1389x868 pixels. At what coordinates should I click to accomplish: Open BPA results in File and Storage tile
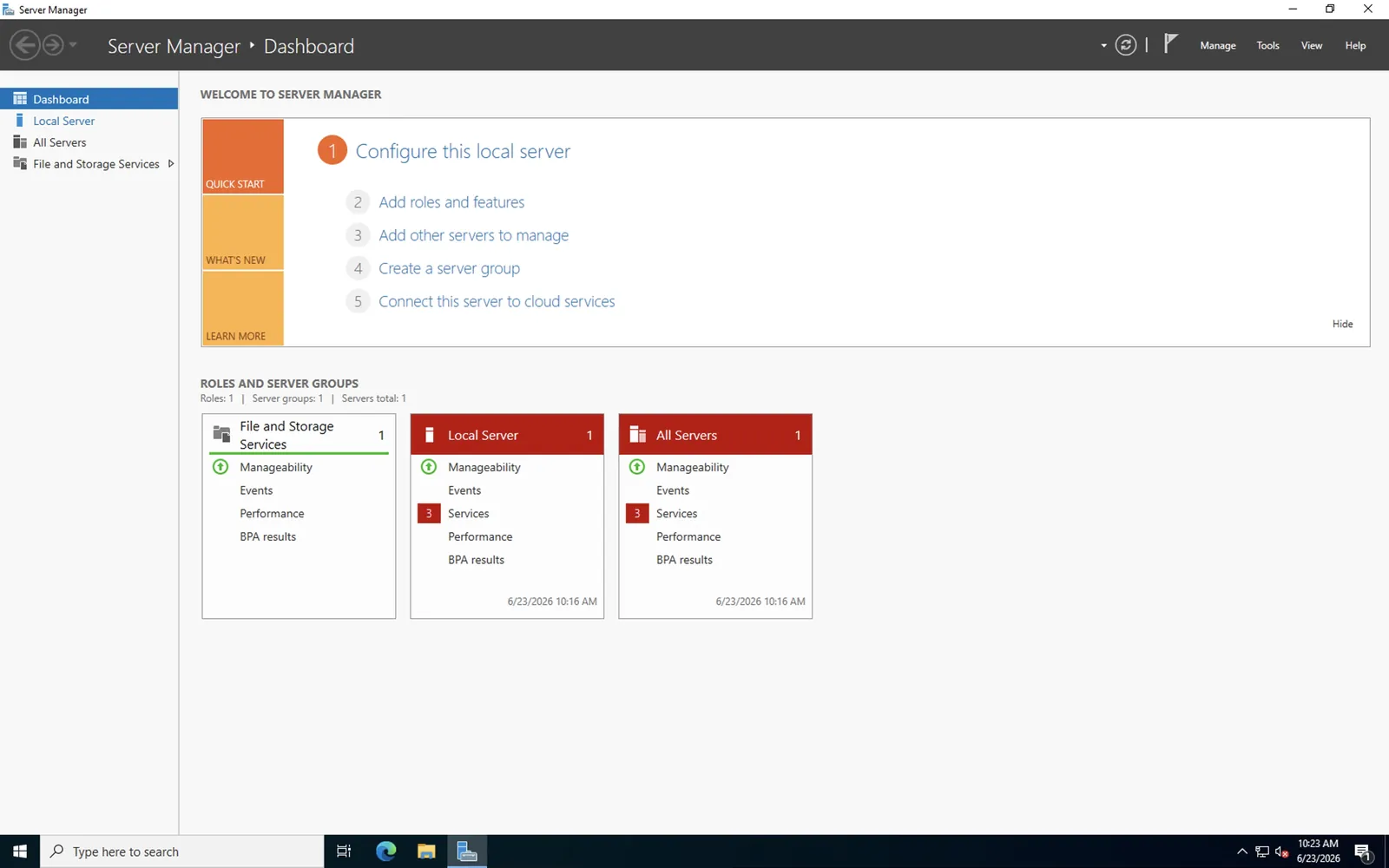pos(267,537)
